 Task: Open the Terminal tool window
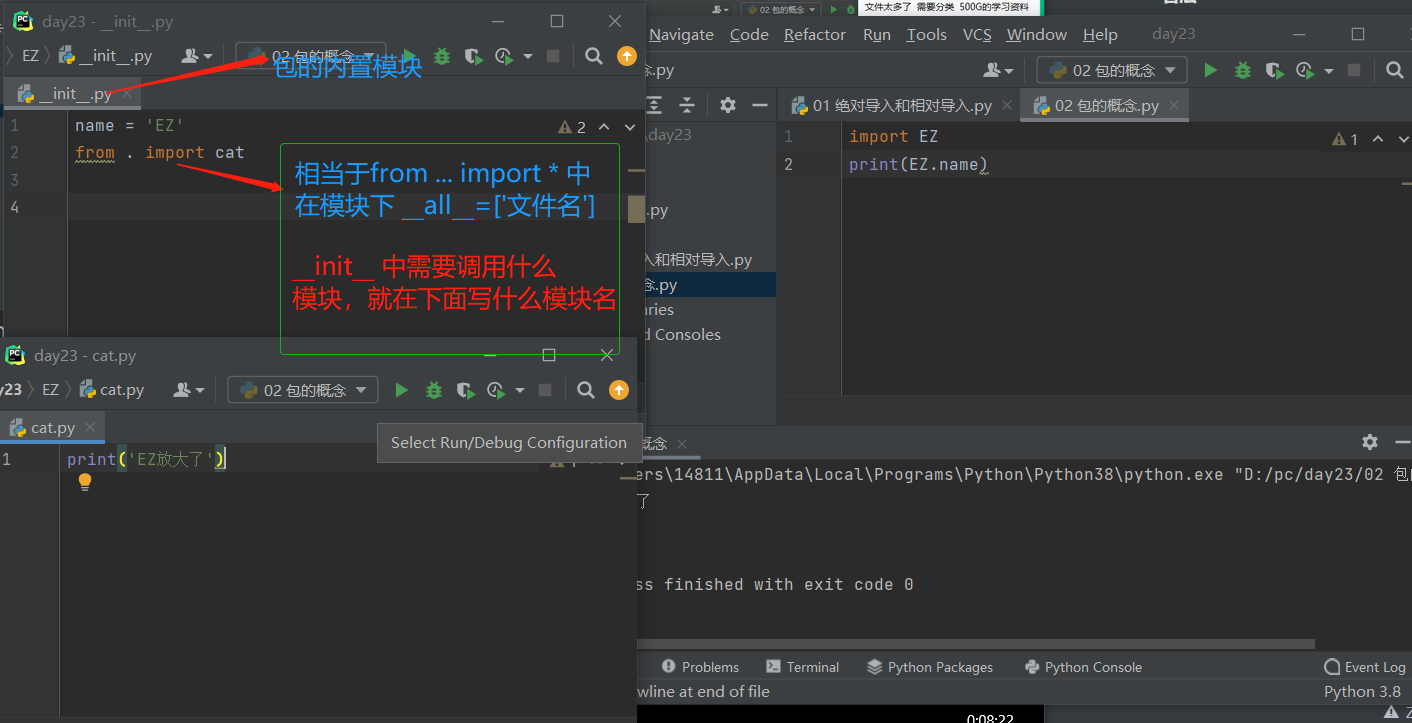pyautogui.click(x=803, y=667)
